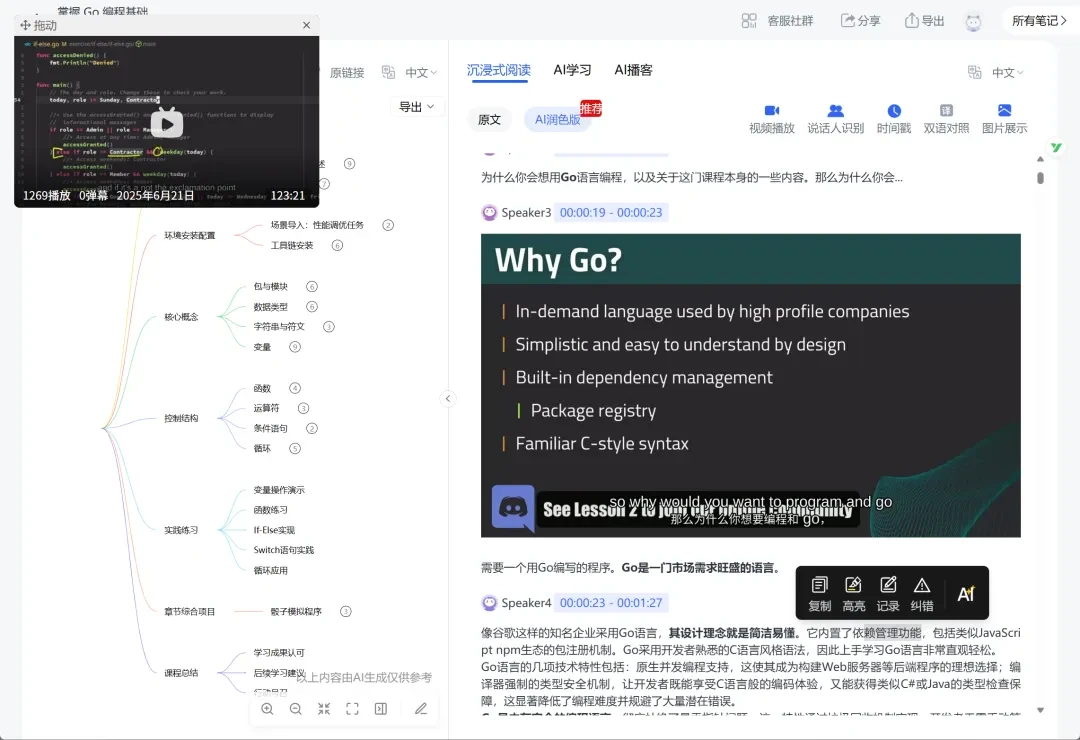Open the user avatar icon

[973, 21]
